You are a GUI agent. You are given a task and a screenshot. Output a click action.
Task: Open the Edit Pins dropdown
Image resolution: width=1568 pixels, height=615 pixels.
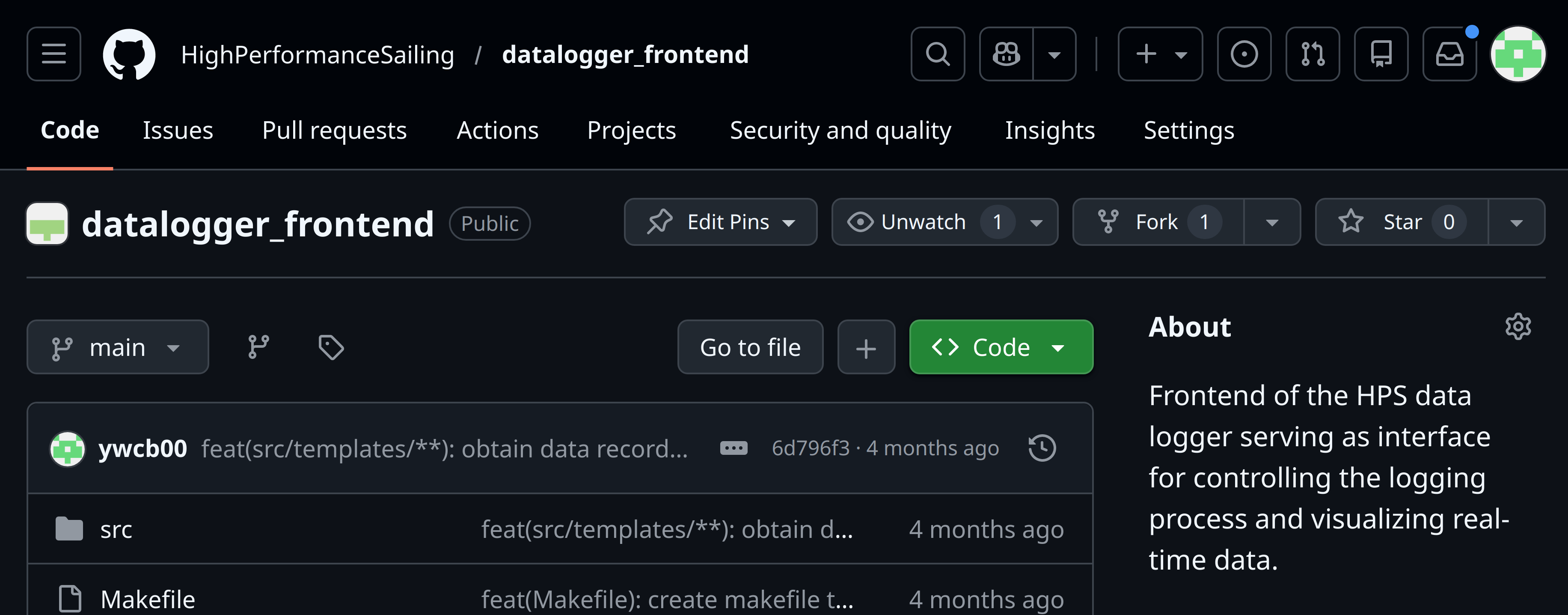pyautogui.click(x=720, y=222)
